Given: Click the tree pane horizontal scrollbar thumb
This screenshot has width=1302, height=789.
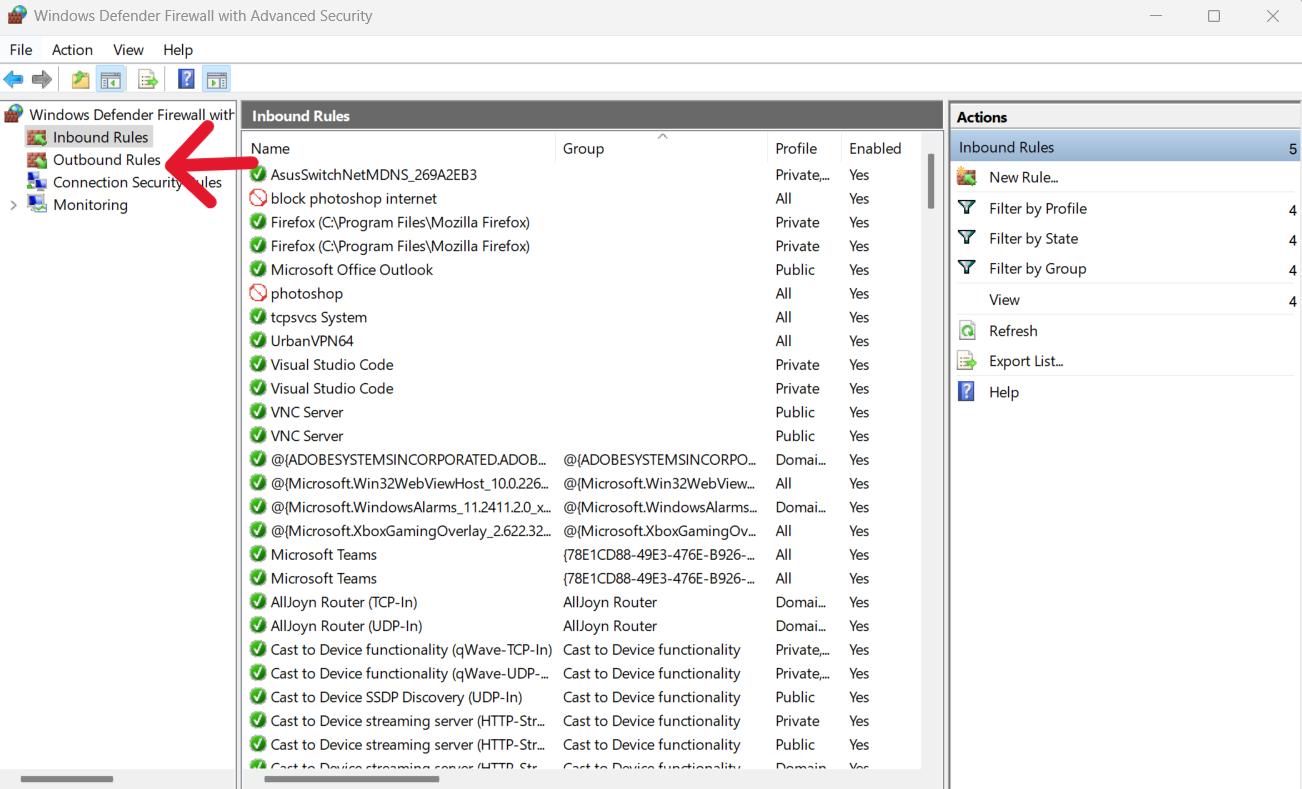Looking at the screenshot, I should [x=67, y=778].
